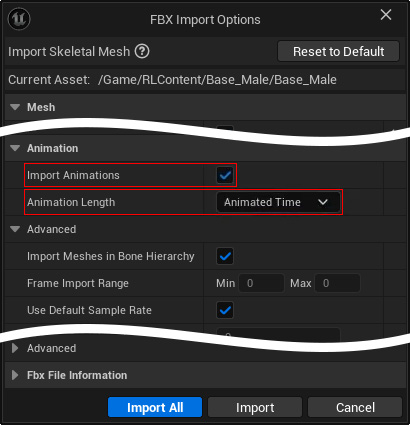Close the FBX Import Options dialog
This screenshot has width=410, height=425.
(386, 15)
